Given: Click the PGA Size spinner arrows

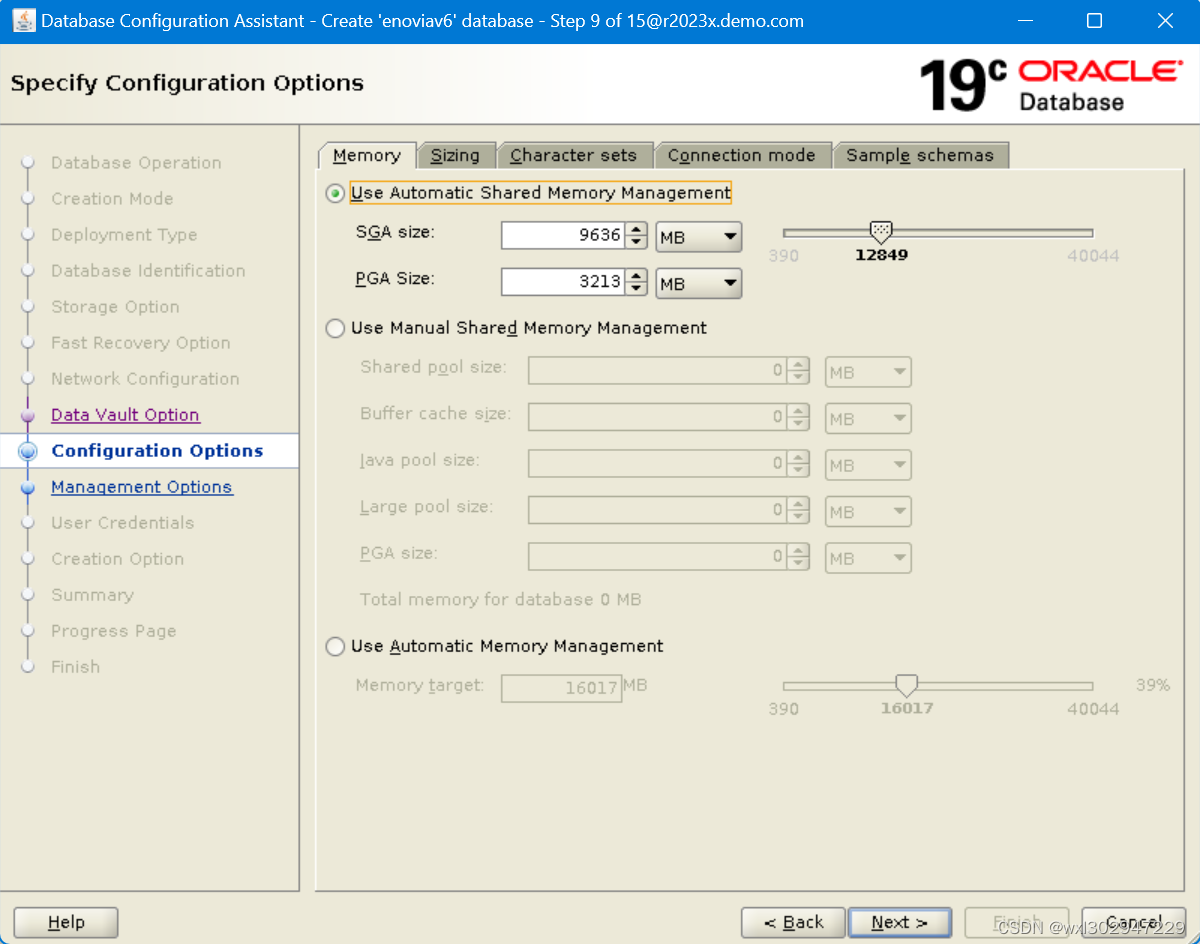Looking at the screenshot, I should pyautogui.click(x=637, y=282).
